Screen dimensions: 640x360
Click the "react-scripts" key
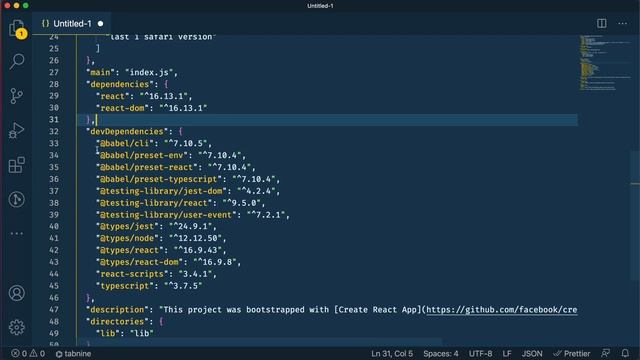click(x=132, y=274)
